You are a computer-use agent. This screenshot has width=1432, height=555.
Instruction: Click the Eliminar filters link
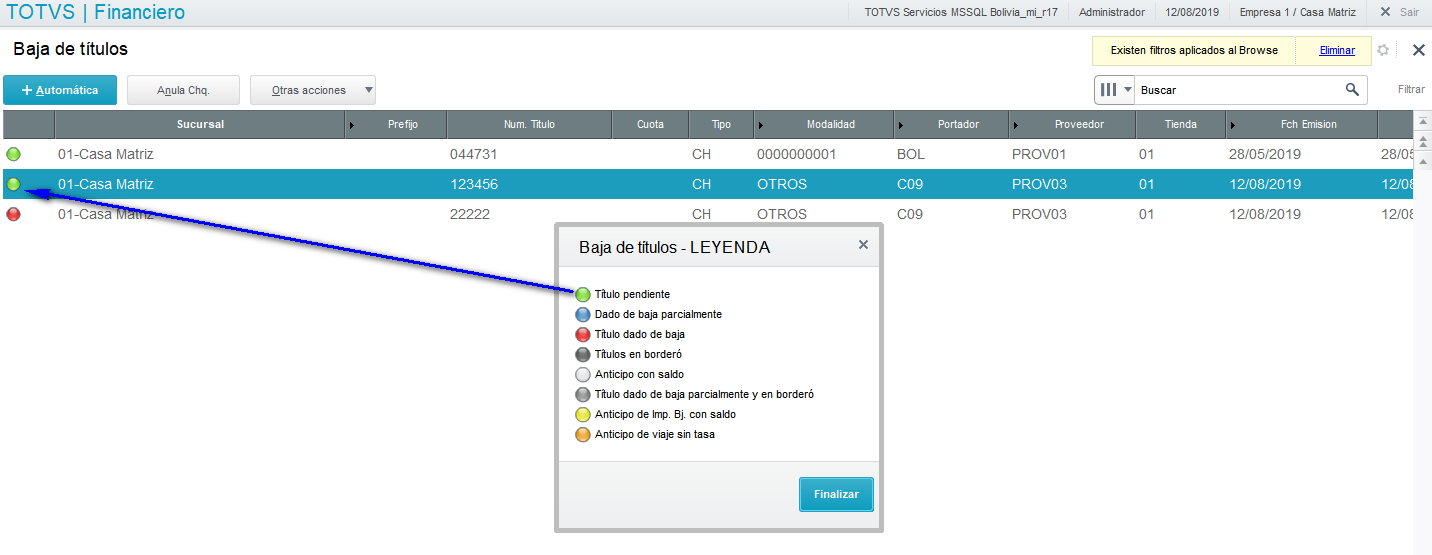click(x=1337, y=50)
